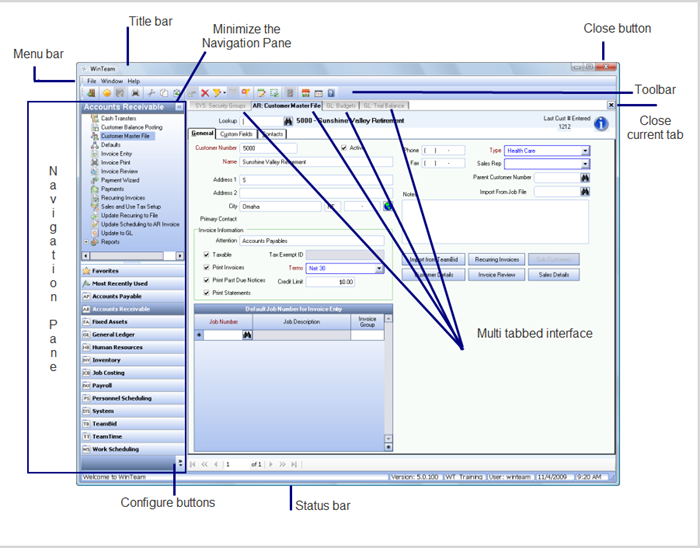
Task: Click the Recurring Invoices button
Action: click(495, 259)
